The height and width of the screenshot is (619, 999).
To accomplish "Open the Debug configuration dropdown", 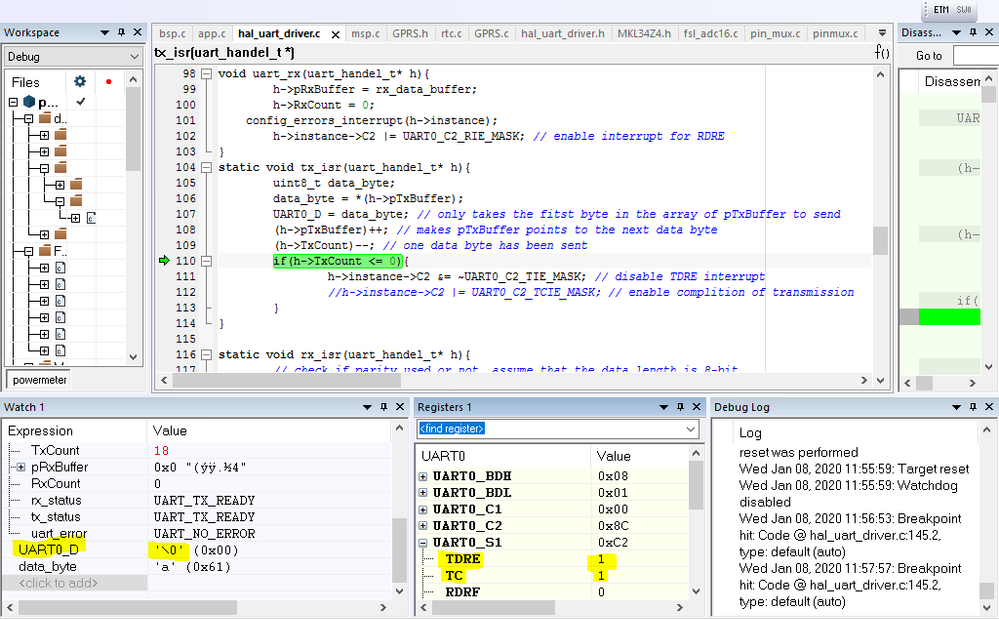I will [132, 57].
